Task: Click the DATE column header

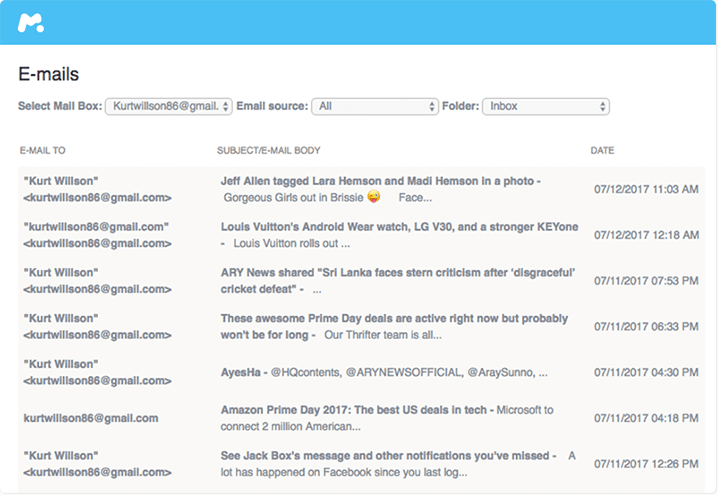Action: tap(602, 150)
